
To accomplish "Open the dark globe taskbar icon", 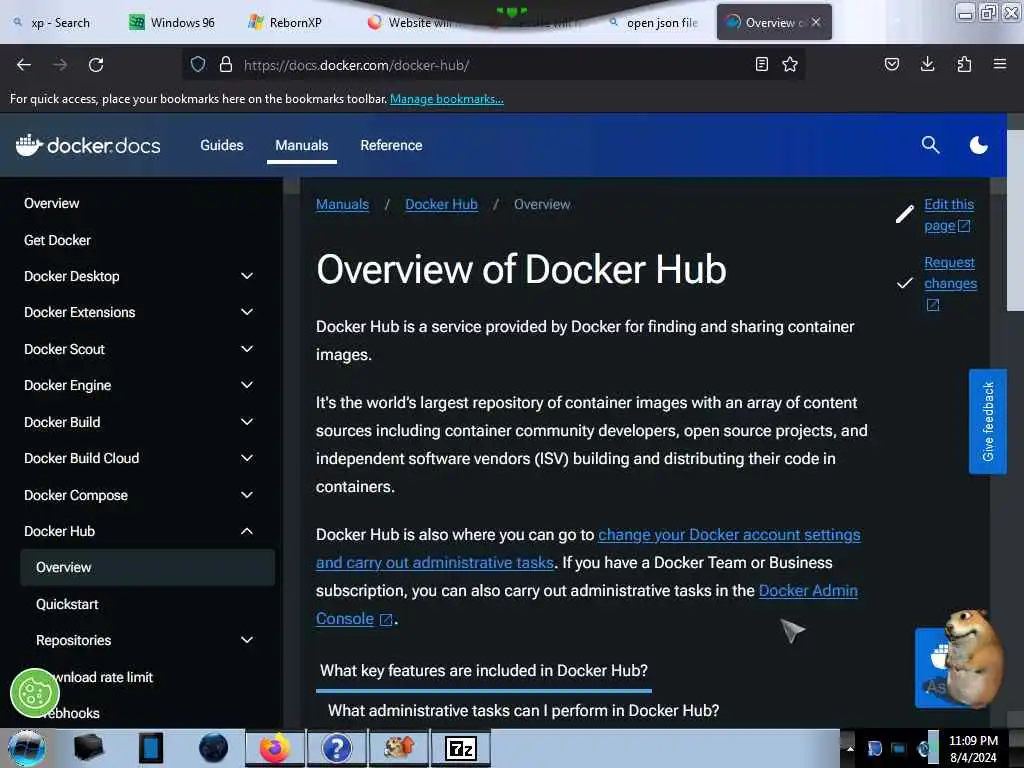I will [213, 748].
